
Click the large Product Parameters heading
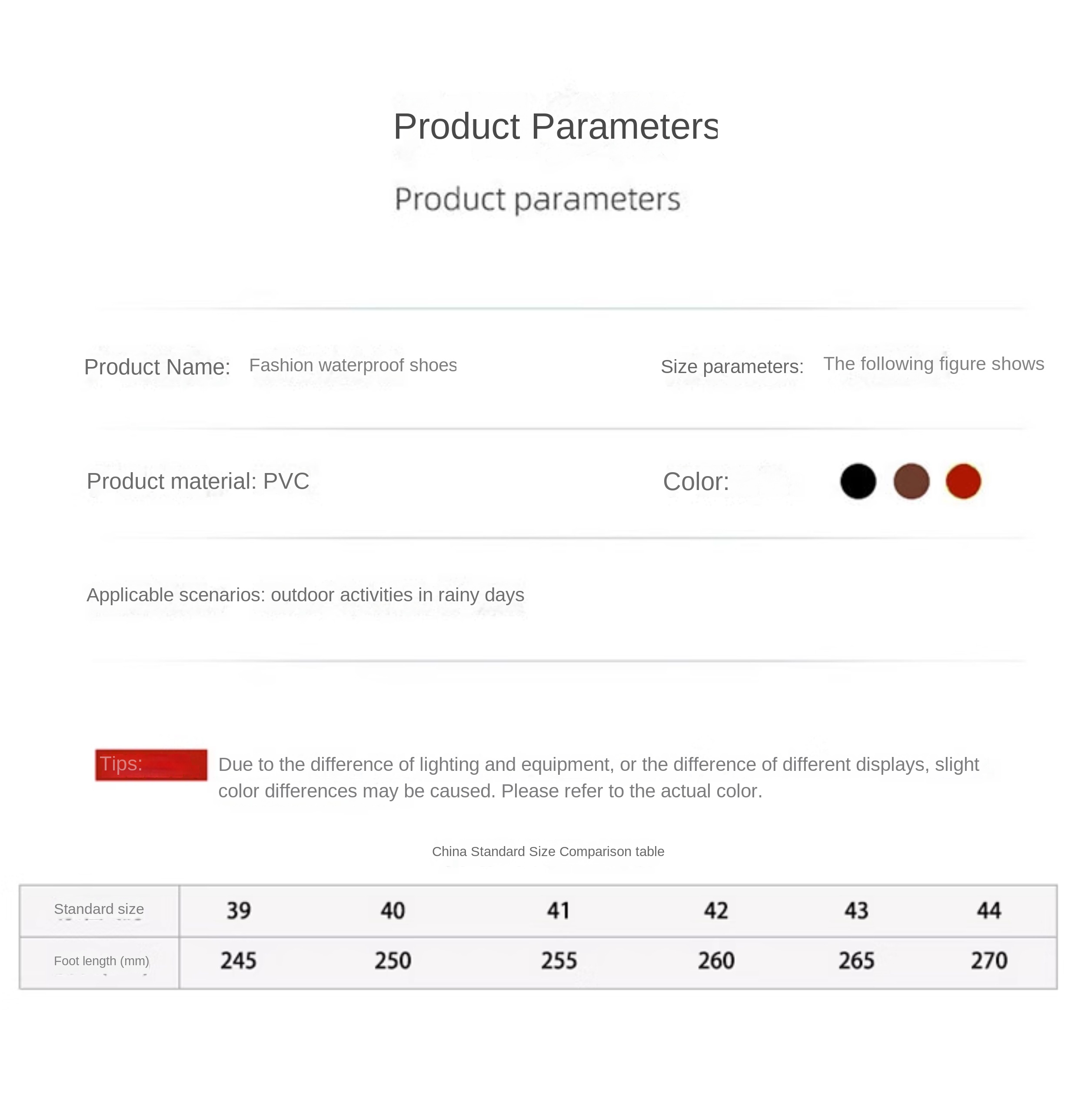(x=555, y=126)
